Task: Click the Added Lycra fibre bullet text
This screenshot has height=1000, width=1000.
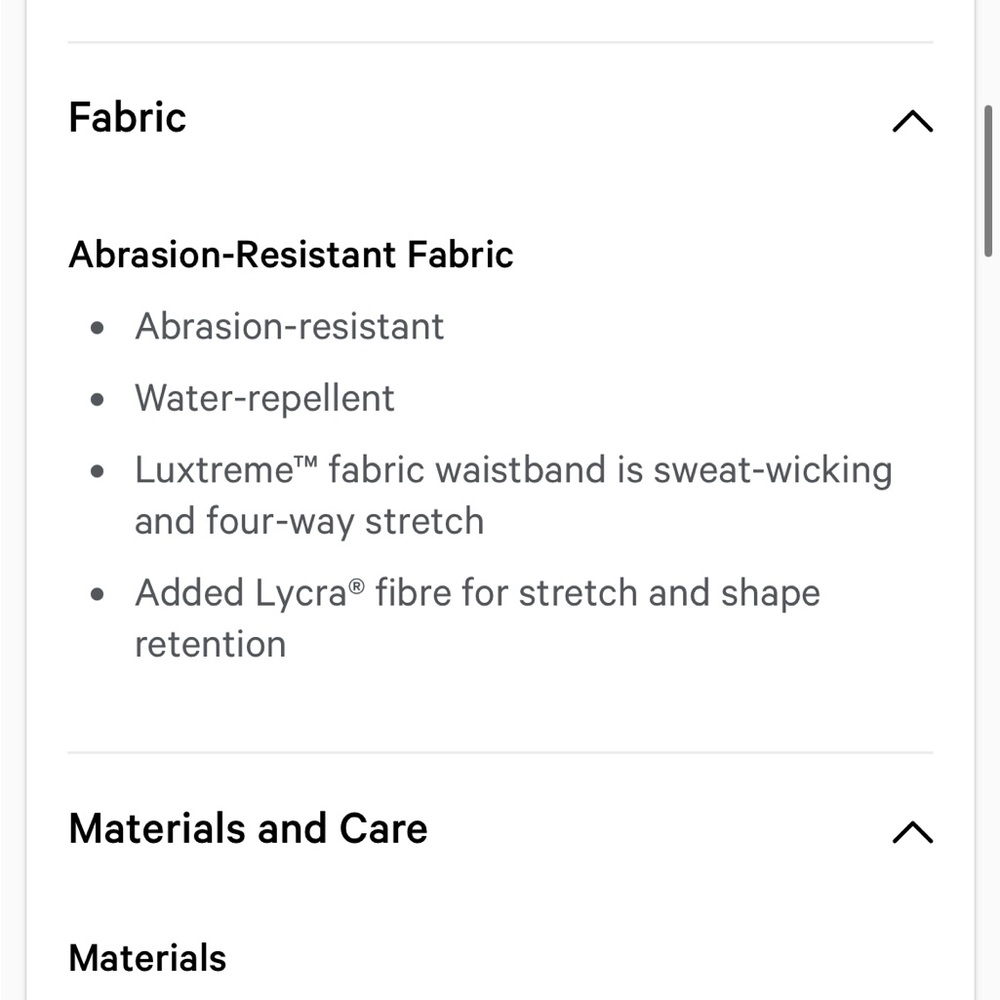Action: click(x=477, y=618)
